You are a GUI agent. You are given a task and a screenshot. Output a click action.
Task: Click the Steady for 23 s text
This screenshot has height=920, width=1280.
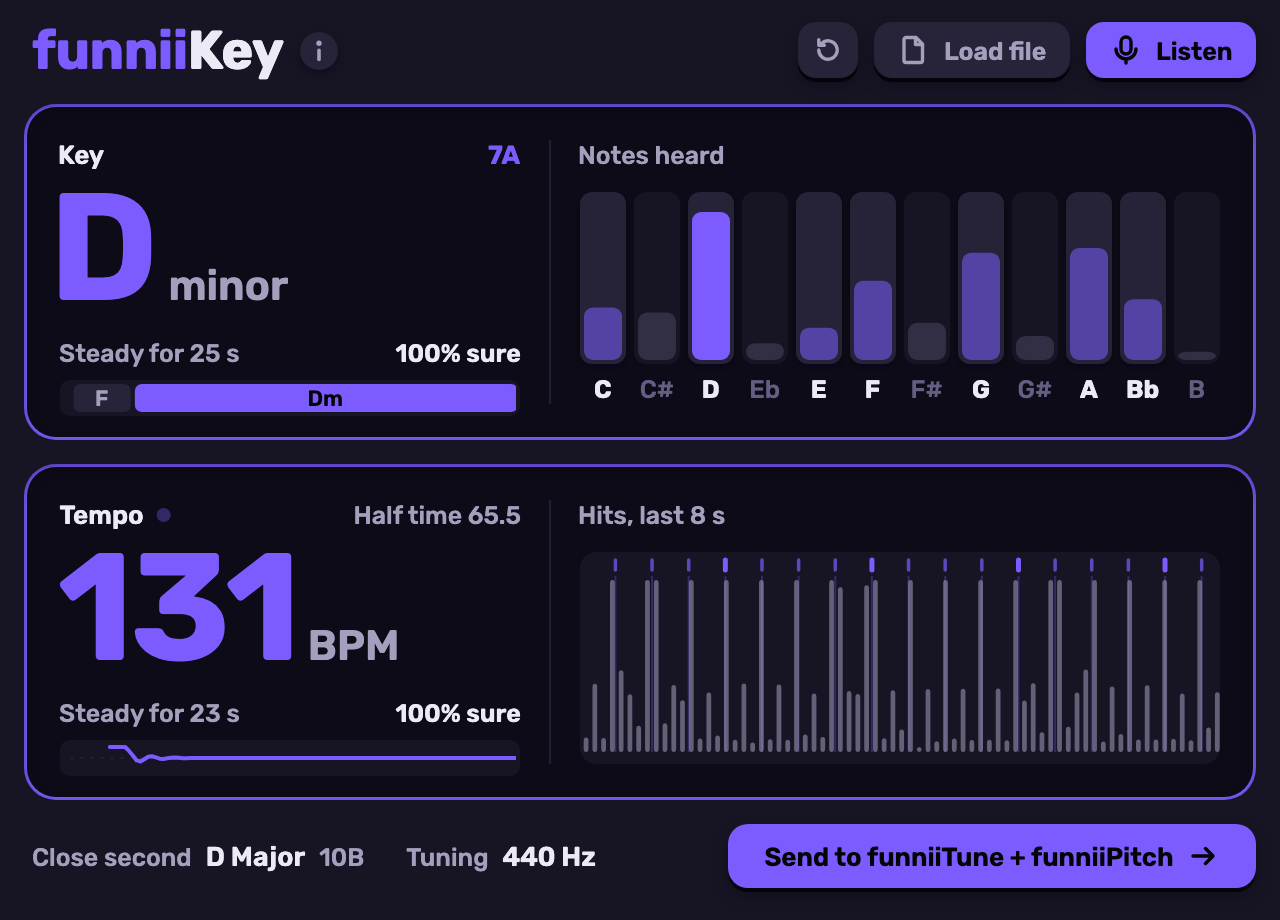(149, 714)
